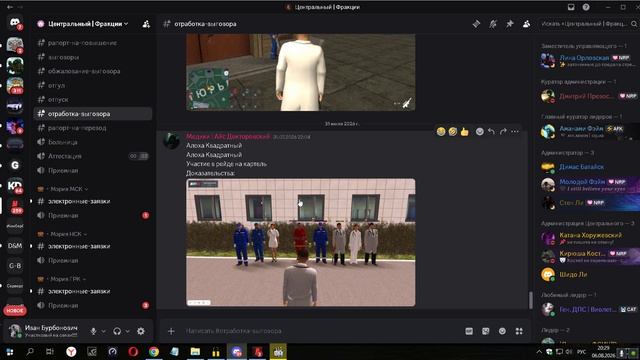Toggle channel notification mute bell
Viewport: 640px width, 360px height.
[x=493, y=24]
